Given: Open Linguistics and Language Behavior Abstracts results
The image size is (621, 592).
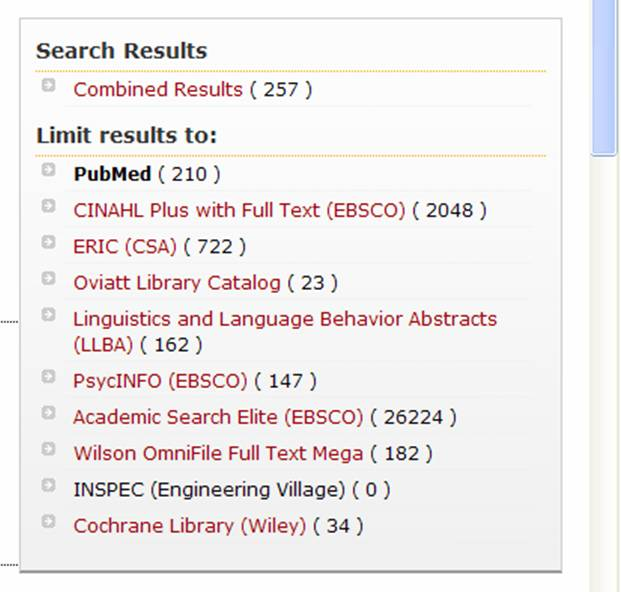Looking at the screenshot, I should (x=285, y=332).
